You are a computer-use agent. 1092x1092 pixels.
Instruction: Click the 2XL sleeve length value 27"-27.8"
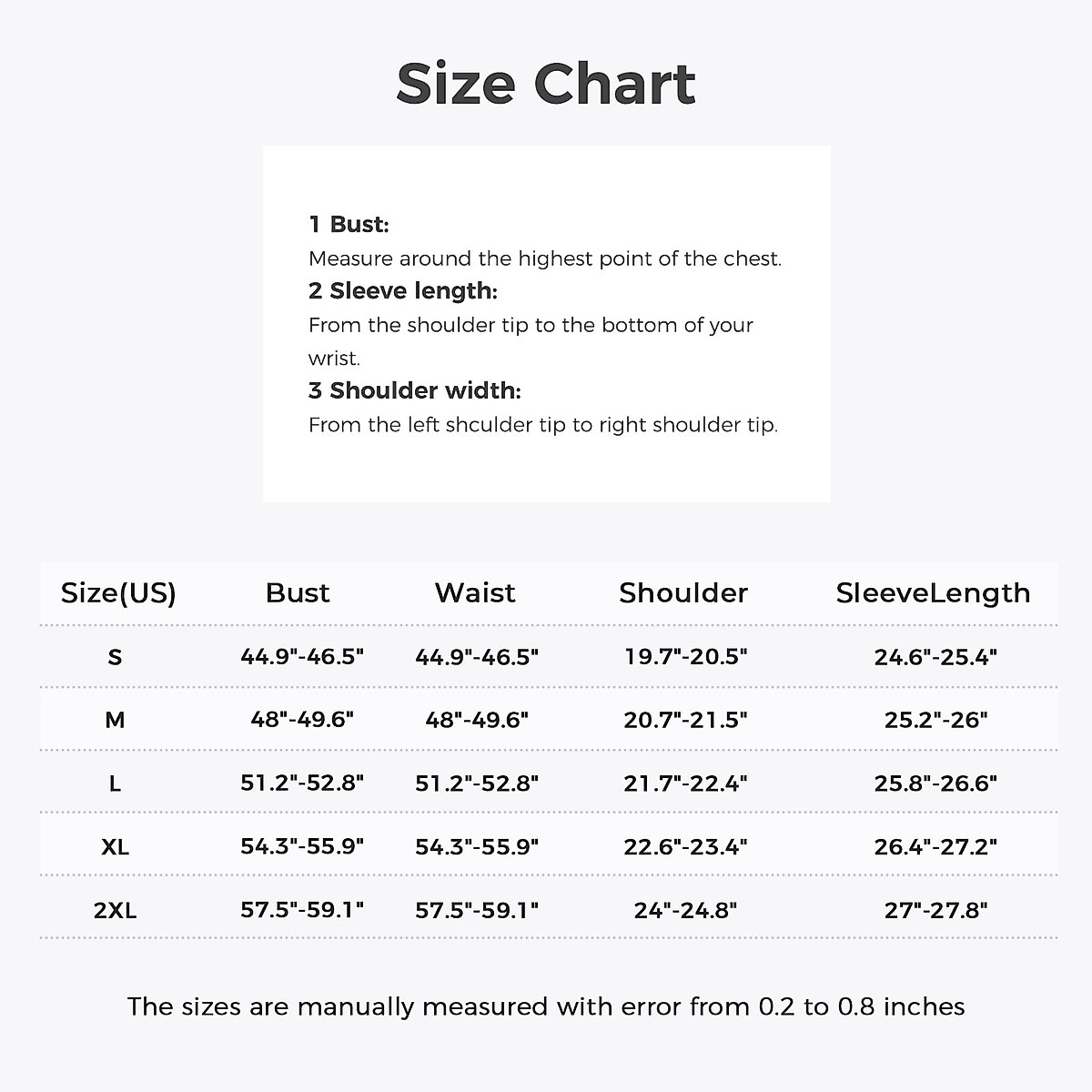935,910
